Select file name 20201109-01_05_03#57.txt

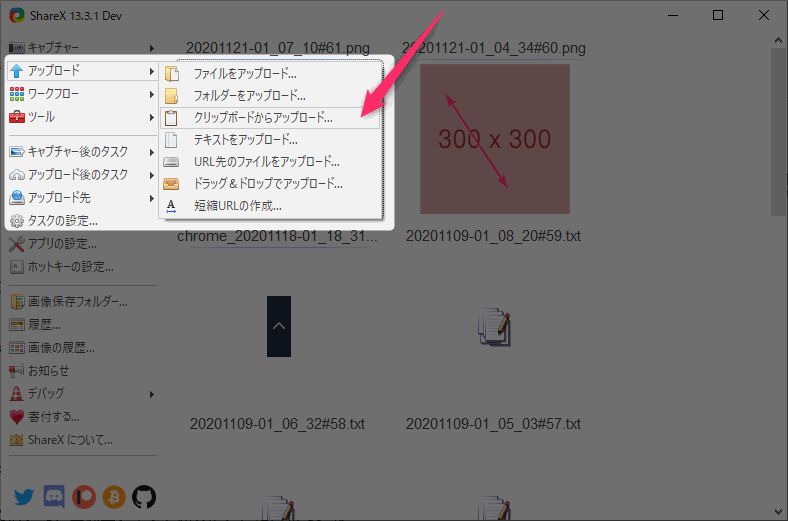coord(494,424)
